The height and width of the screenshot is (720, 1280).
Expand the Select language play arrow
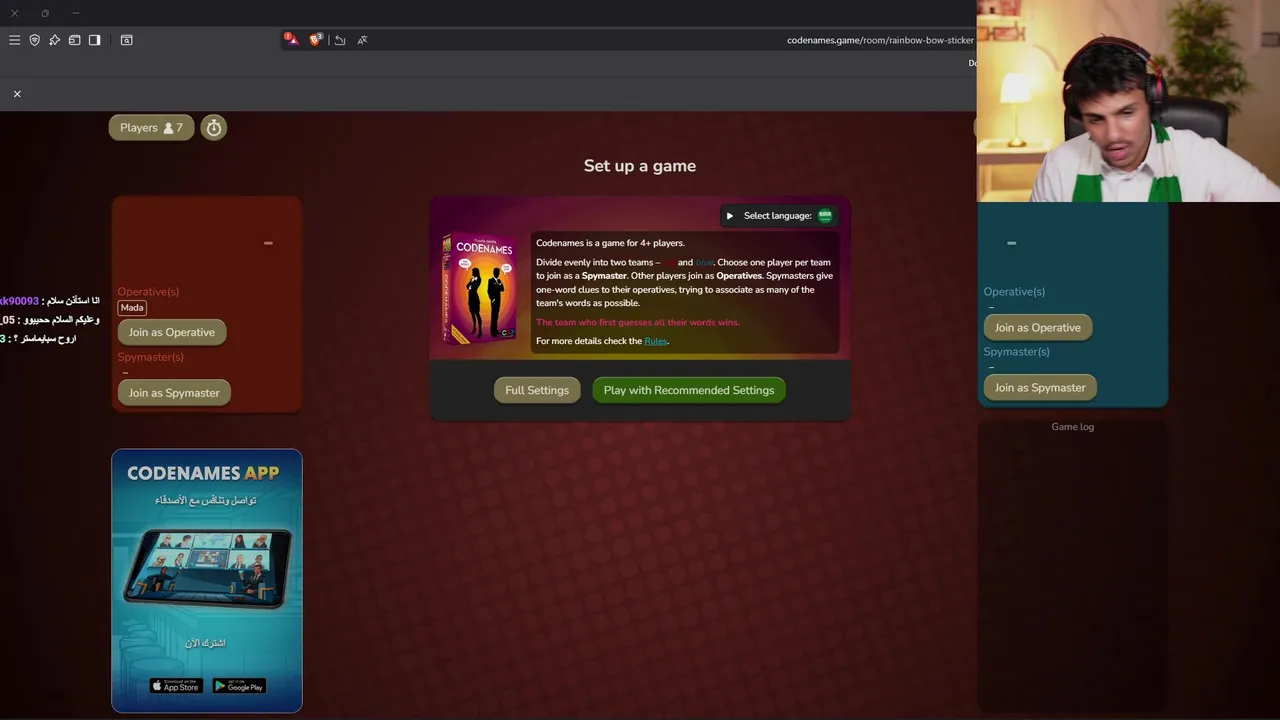point(730,216)
